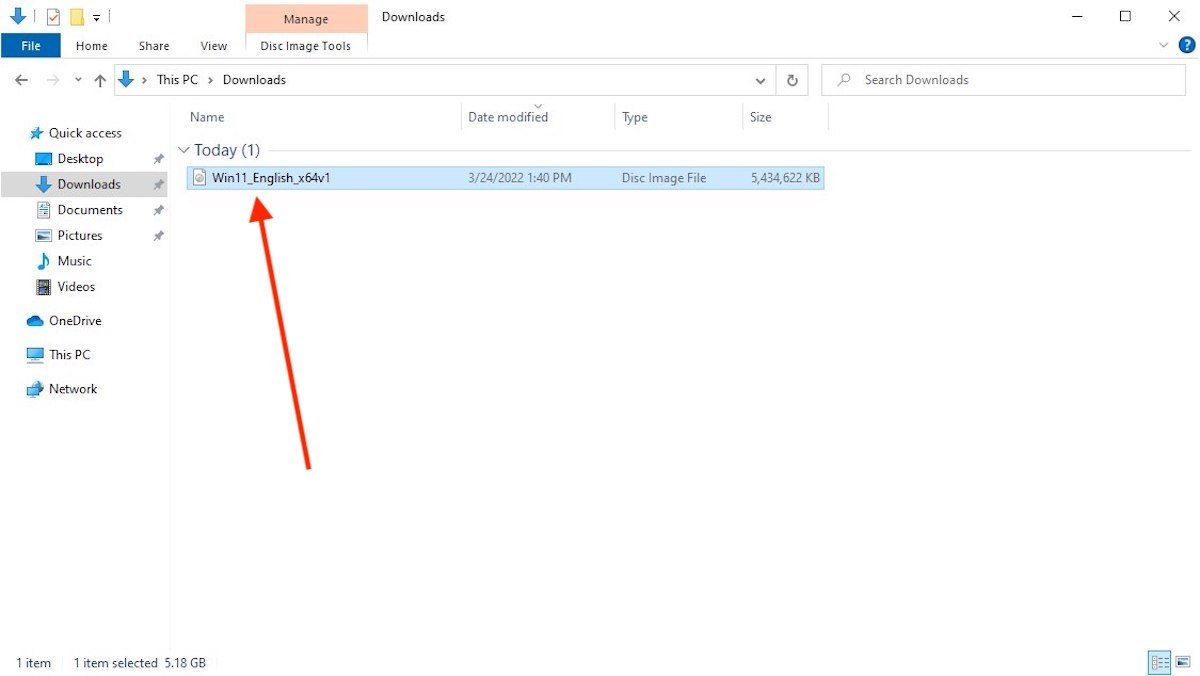Click the pin icon next to Desktop
1200x676 pixels.
coord(158,159)
